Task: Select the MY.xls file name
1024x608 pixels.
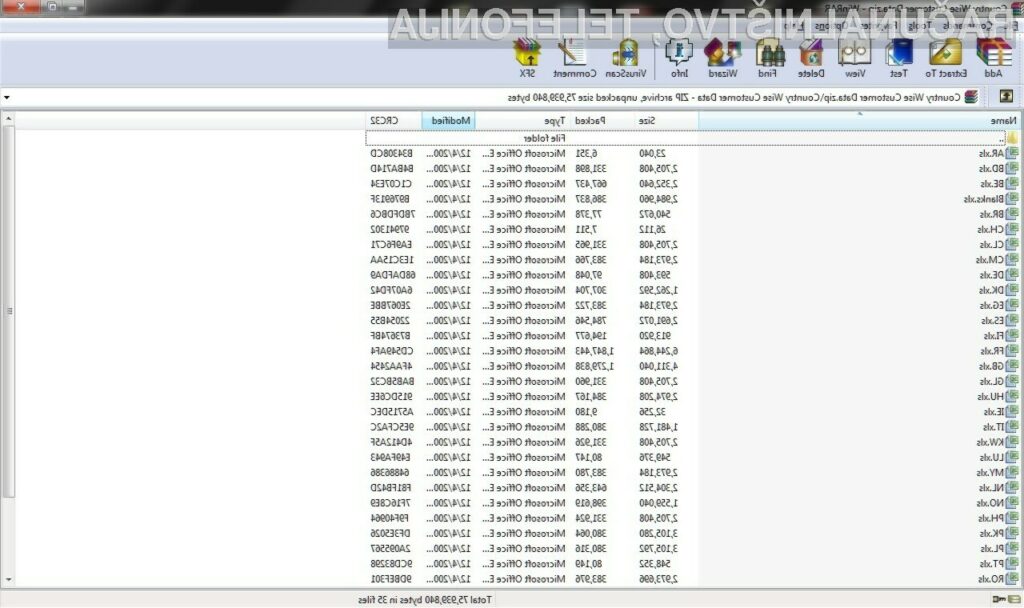Action: [x=990, y=473]
